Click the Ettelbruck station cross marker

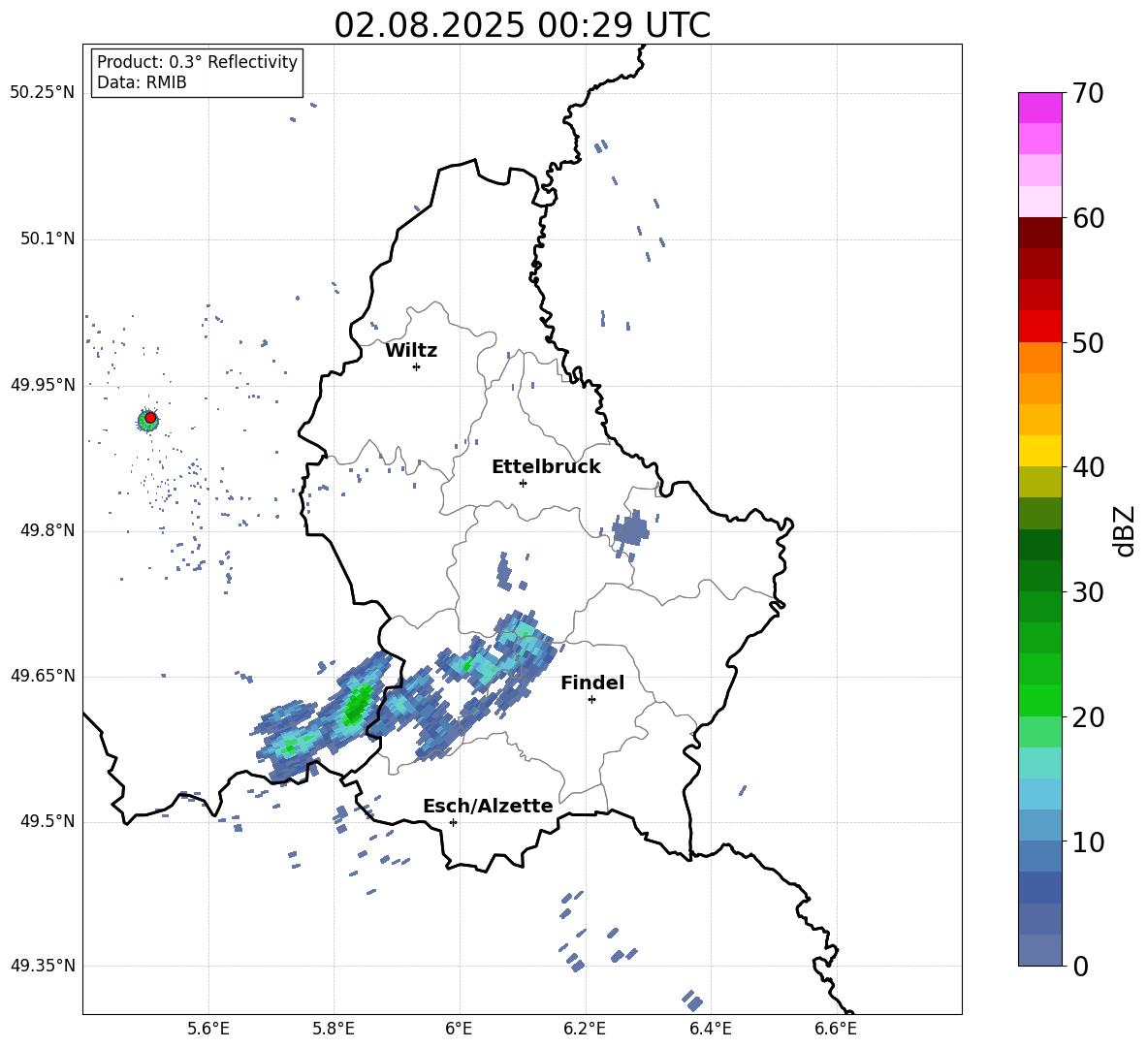523,483
